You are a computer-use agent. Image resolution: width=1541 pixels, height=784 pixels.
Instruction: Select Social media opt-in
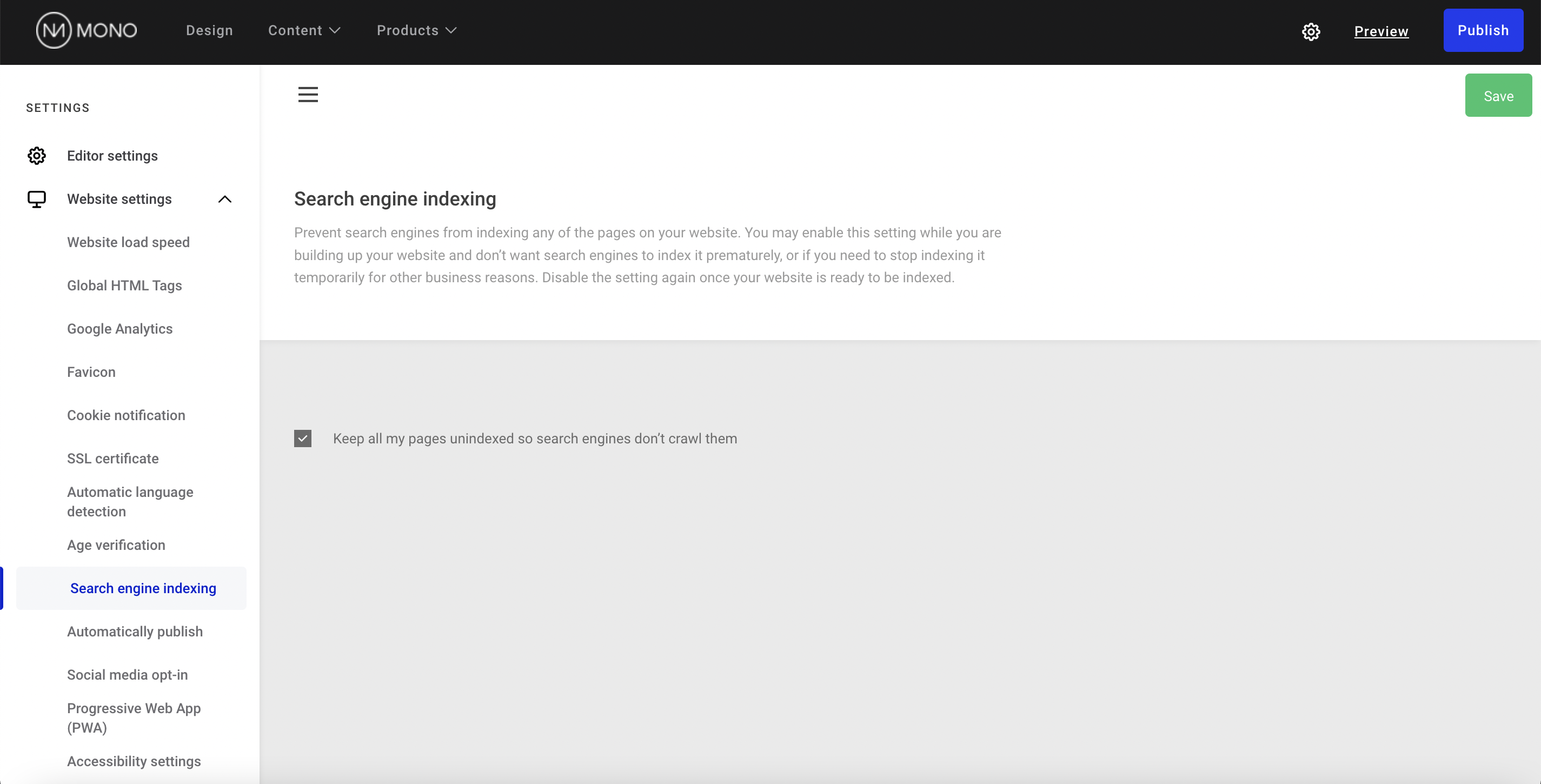pyautogui.click(x=128, y=675)
